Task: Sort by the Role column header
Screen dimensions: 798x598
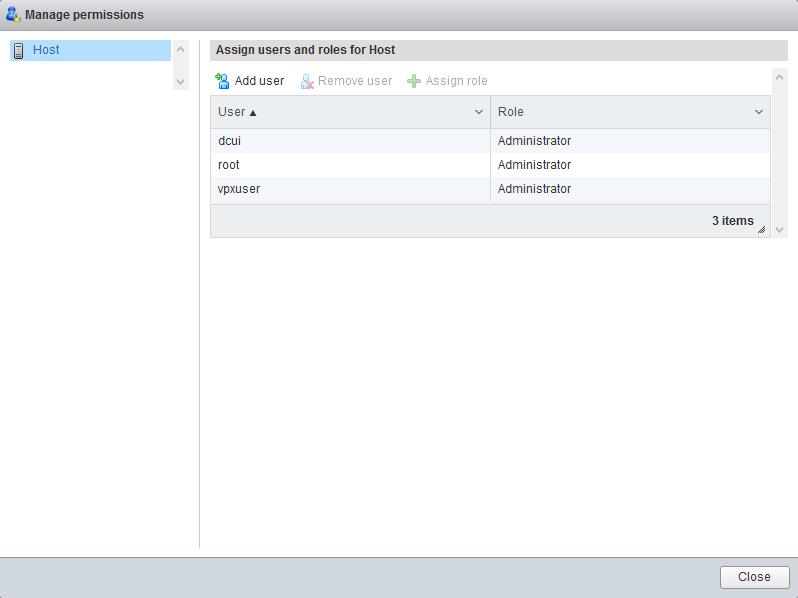Action: (x=630, y=112)
